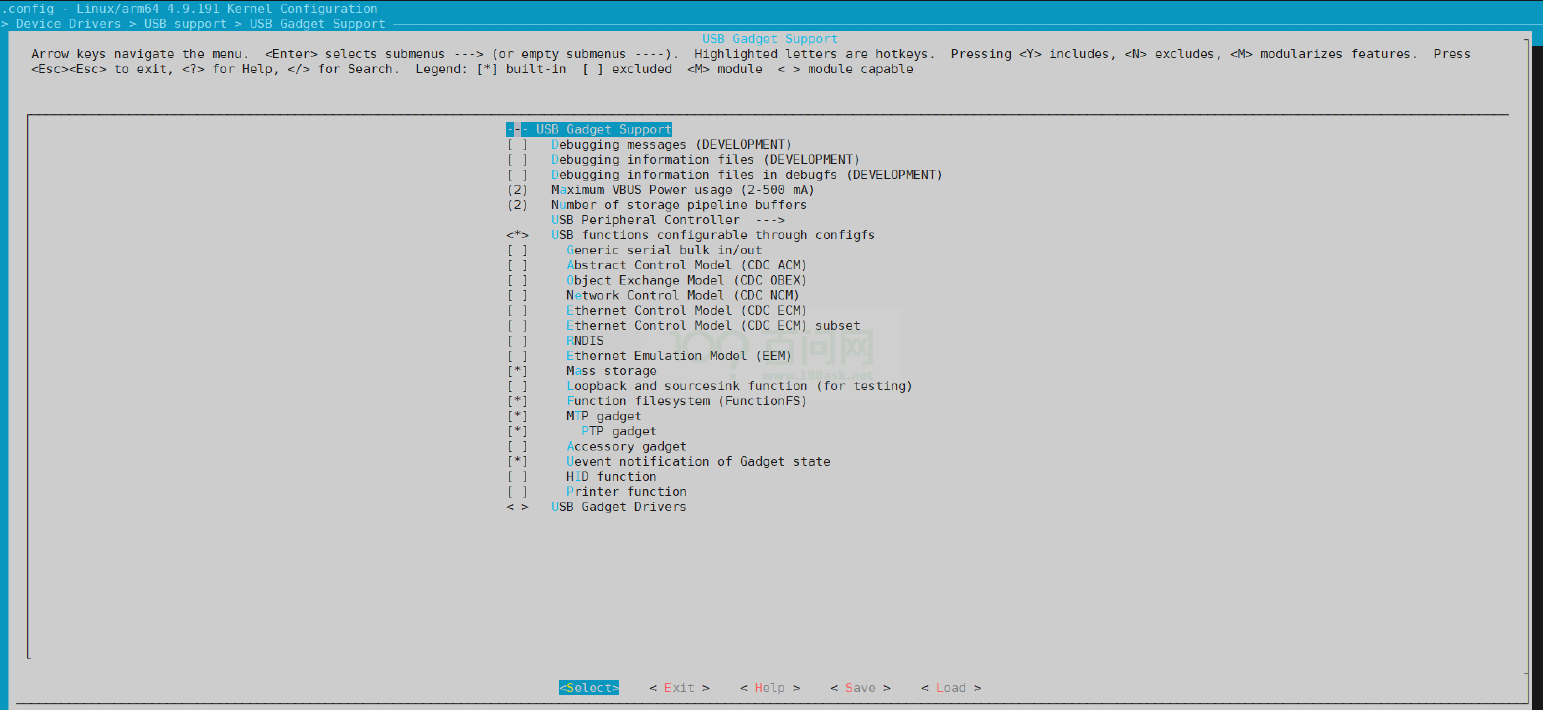The height and width of the screenshot is (710, 1543).
Task: Disable Function filesystem (FunctionFS)
Action: (x=656, y=401)
